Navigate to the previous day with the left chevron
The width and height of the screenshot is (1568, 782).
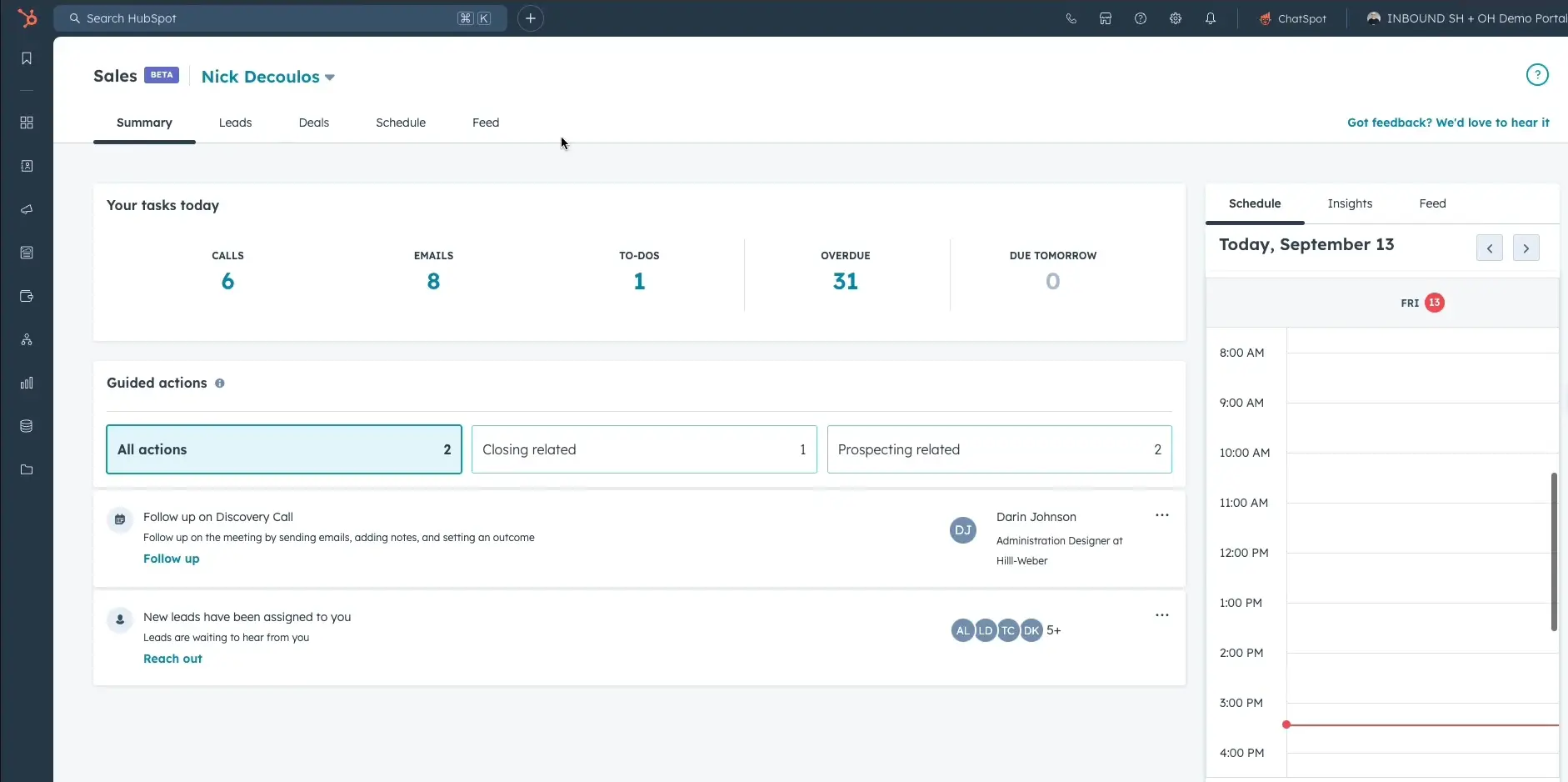pos(1491,248)
